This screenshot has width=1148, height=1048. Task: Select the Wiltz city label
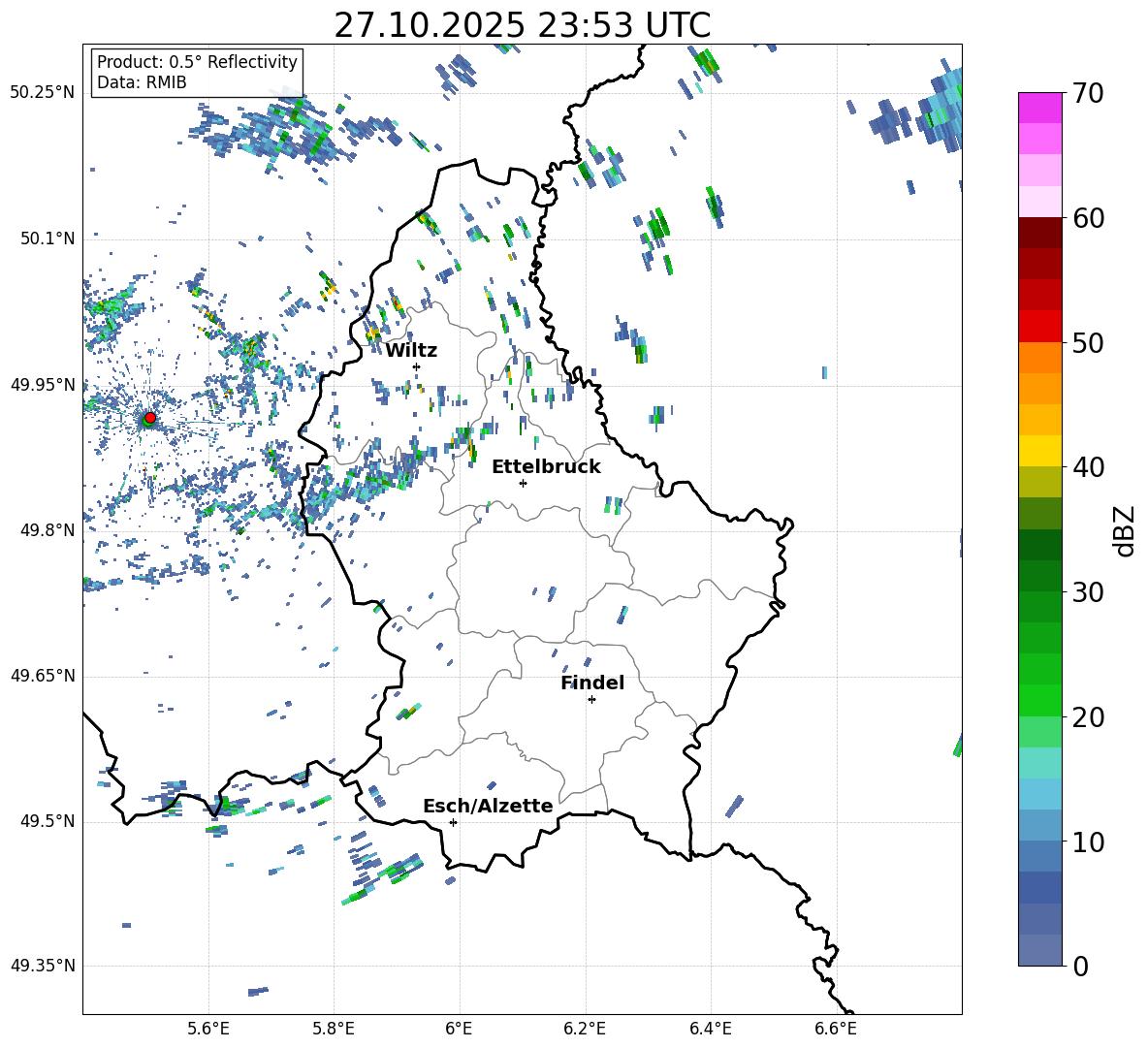tap(411, 350)
